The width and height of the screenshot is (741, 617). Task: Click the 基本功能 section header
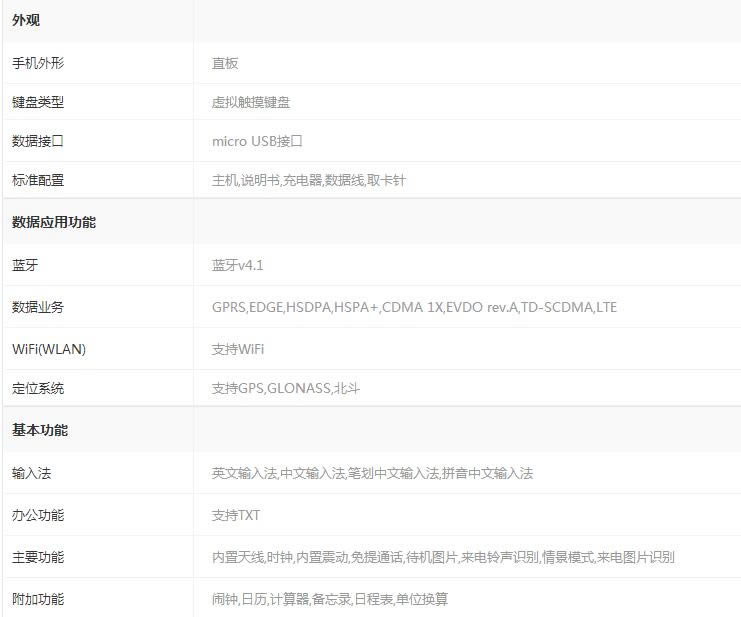[x=40, y=430]
